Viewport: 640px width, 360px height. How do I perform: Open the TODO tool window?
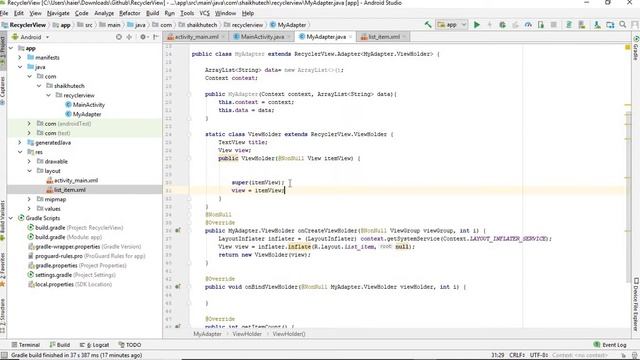click(x=130, y=345)
